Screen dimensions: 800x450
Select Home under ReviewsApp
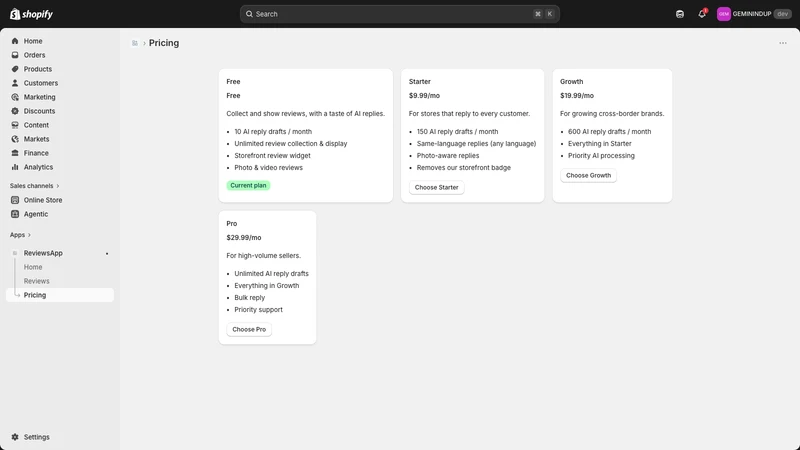33,267
